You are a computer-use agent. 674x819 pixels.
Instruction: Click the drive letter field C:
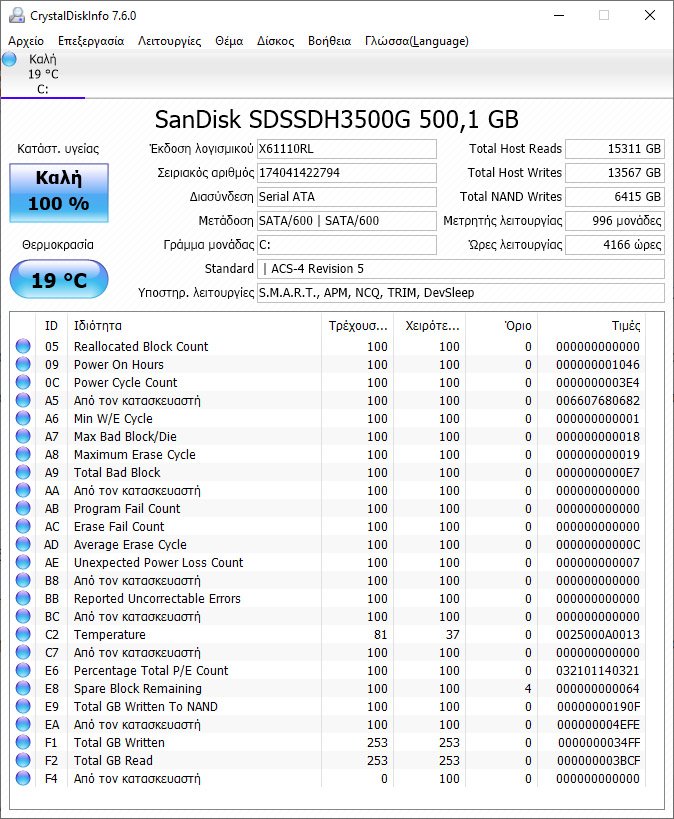pos(346,245)
